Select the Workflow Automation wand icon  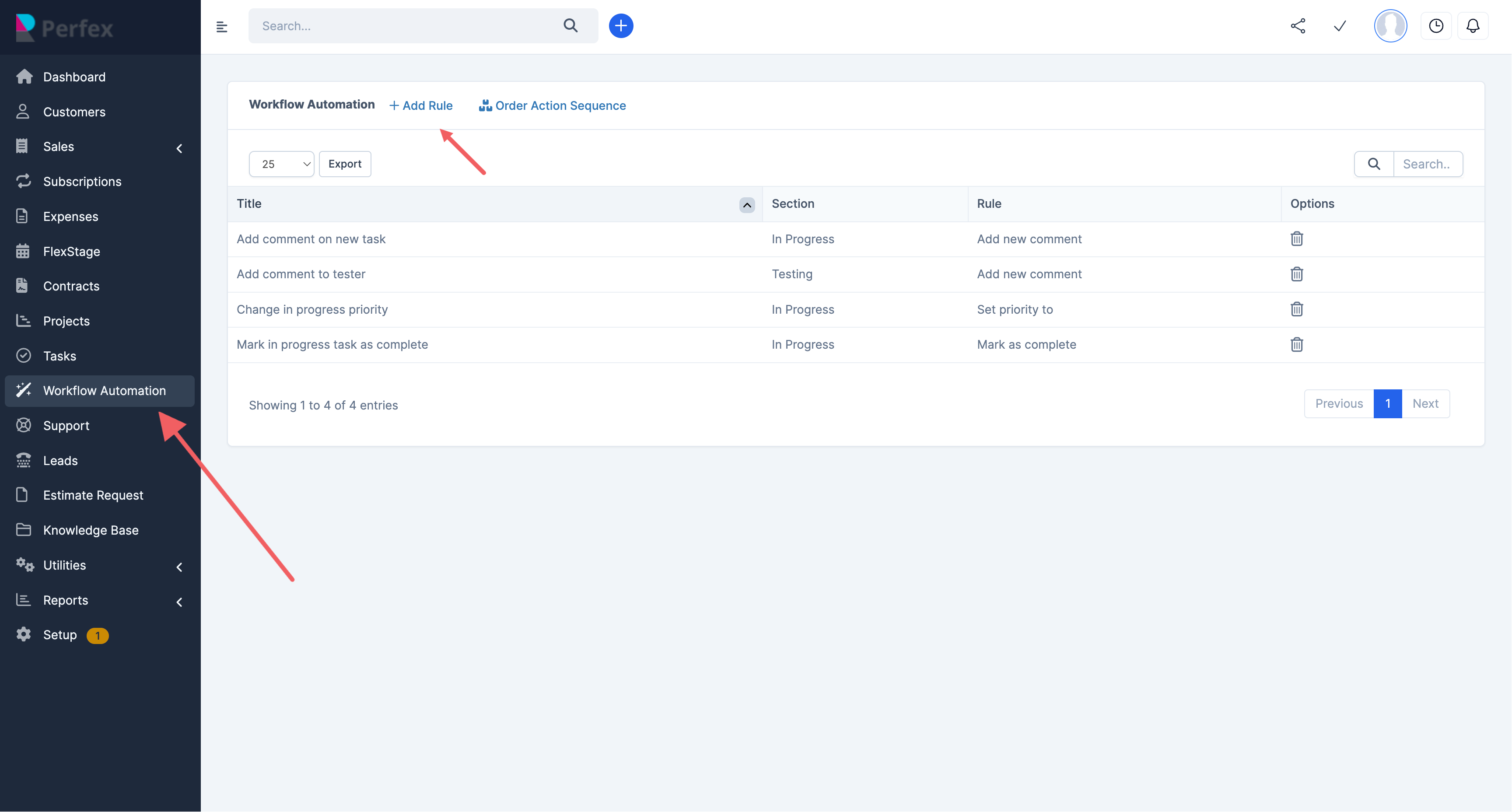[x=24, y=390]
